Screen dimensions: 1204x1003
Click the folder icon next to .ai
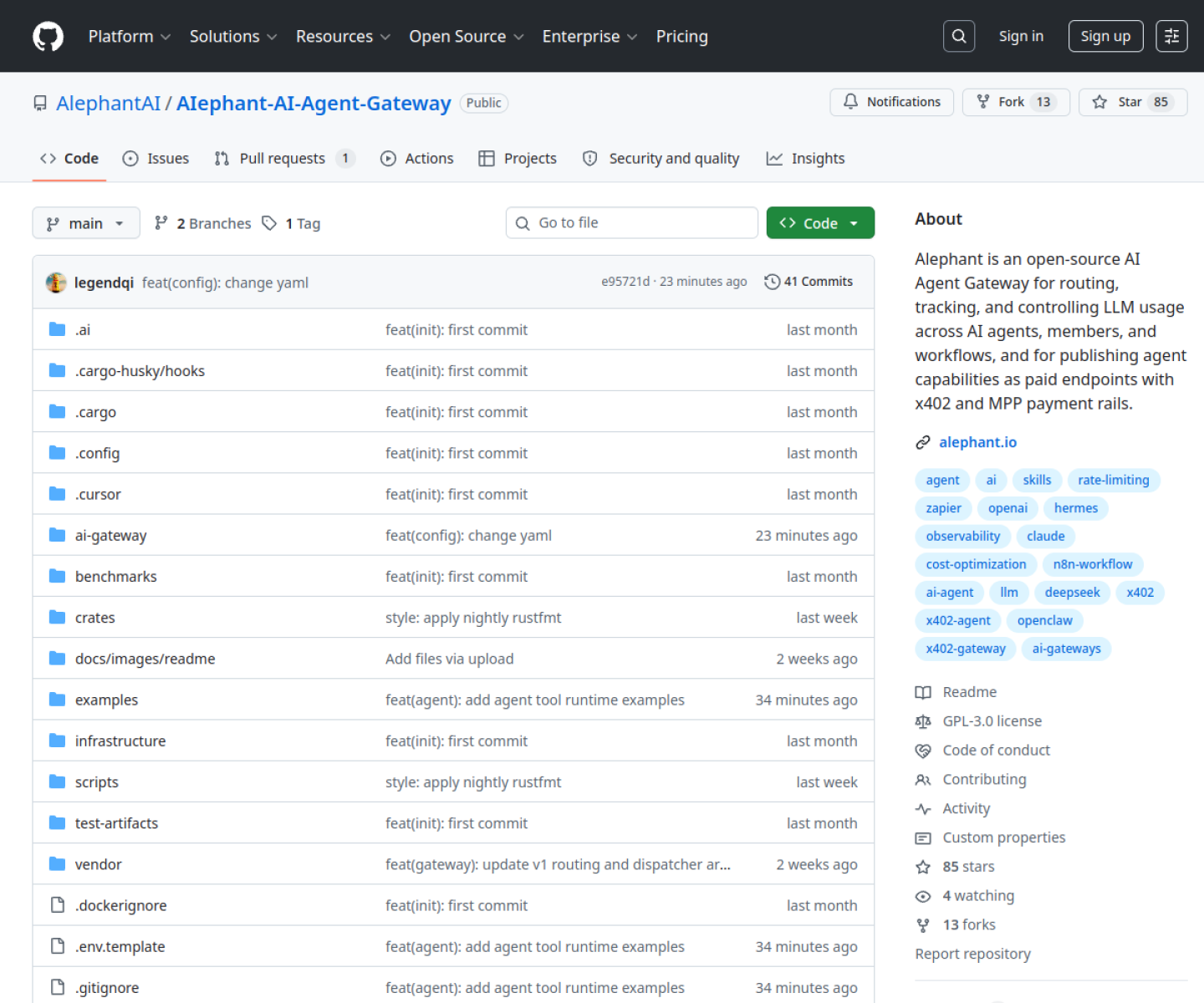[x=57, y=329]
